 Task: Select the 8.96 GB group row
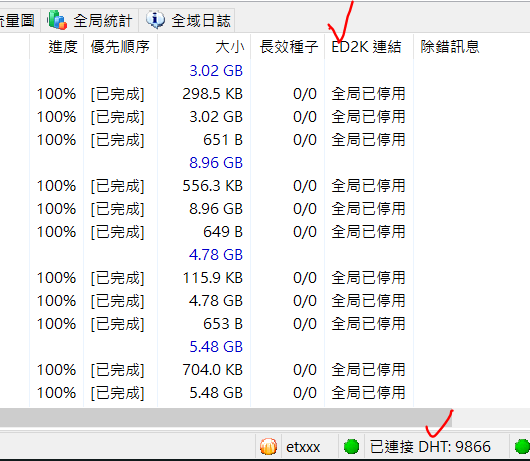[x=265, y=163]
